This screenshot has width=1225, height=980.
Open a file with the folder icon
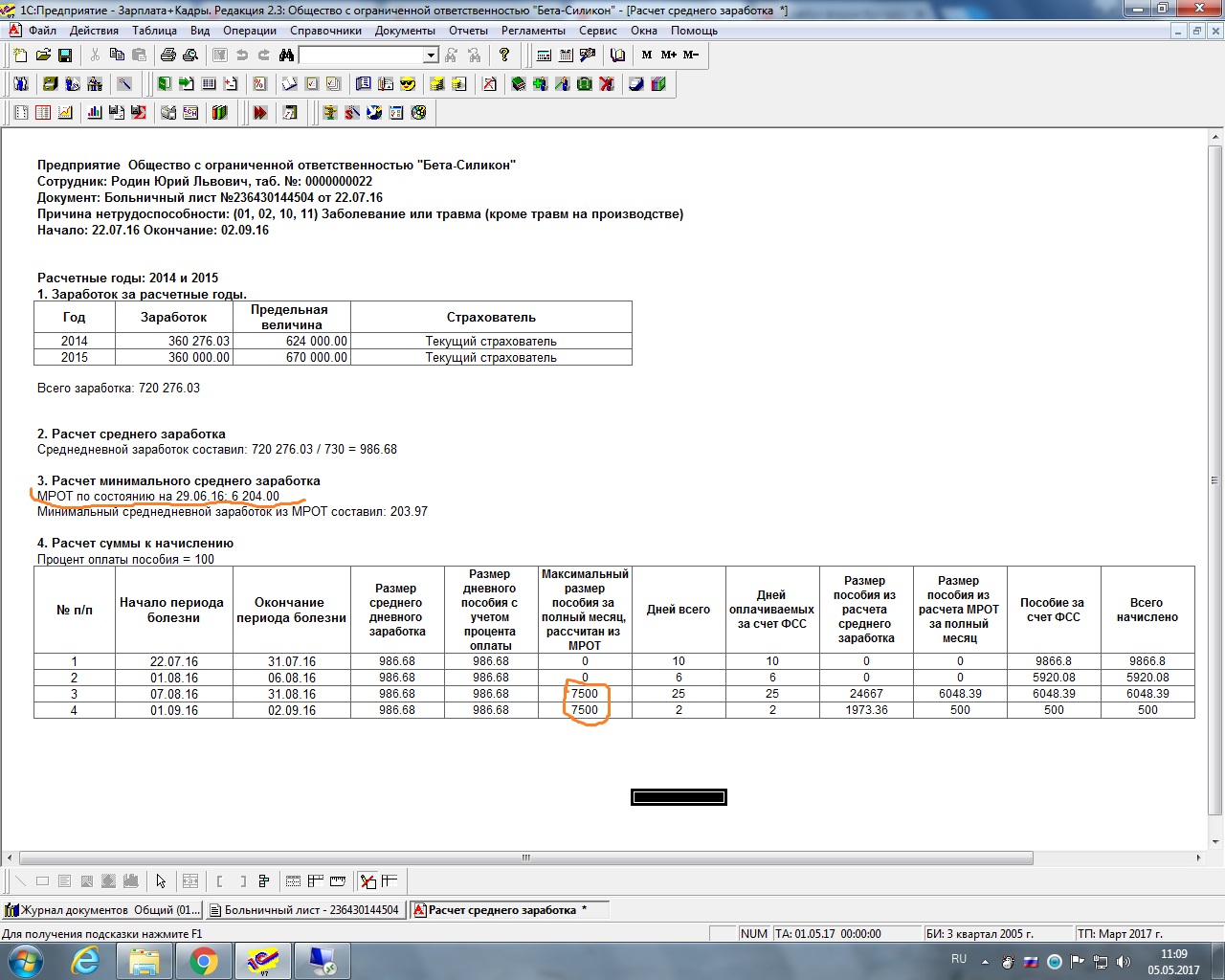pos(43,56)
